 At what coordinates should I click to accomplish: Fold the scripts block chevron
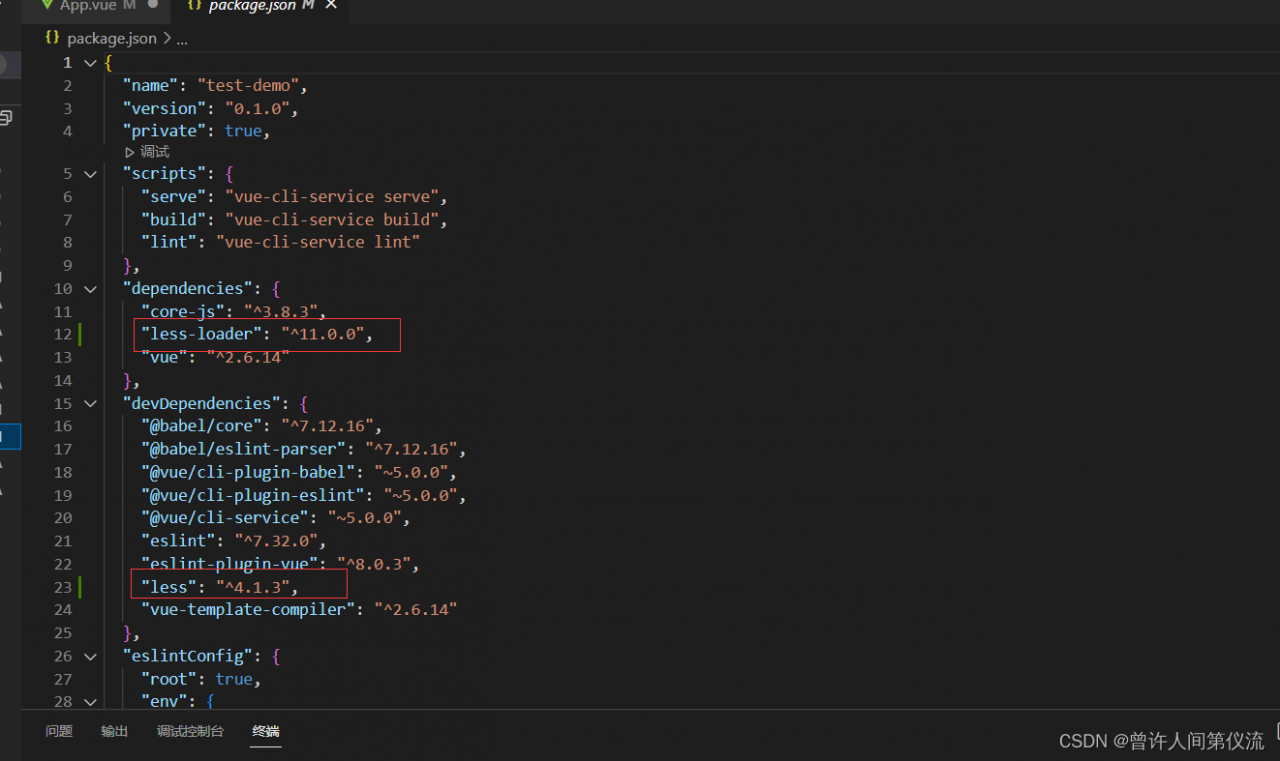(x=91, y=174)
